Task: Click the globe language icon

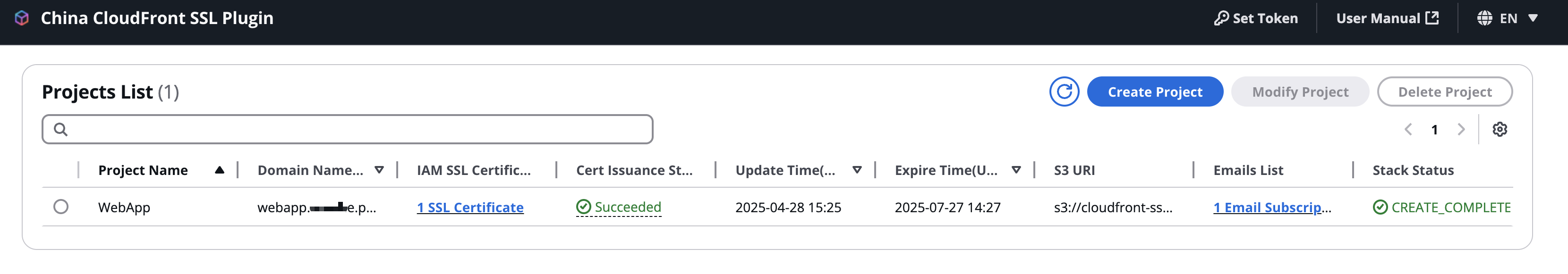Action: coord(1484,18)
